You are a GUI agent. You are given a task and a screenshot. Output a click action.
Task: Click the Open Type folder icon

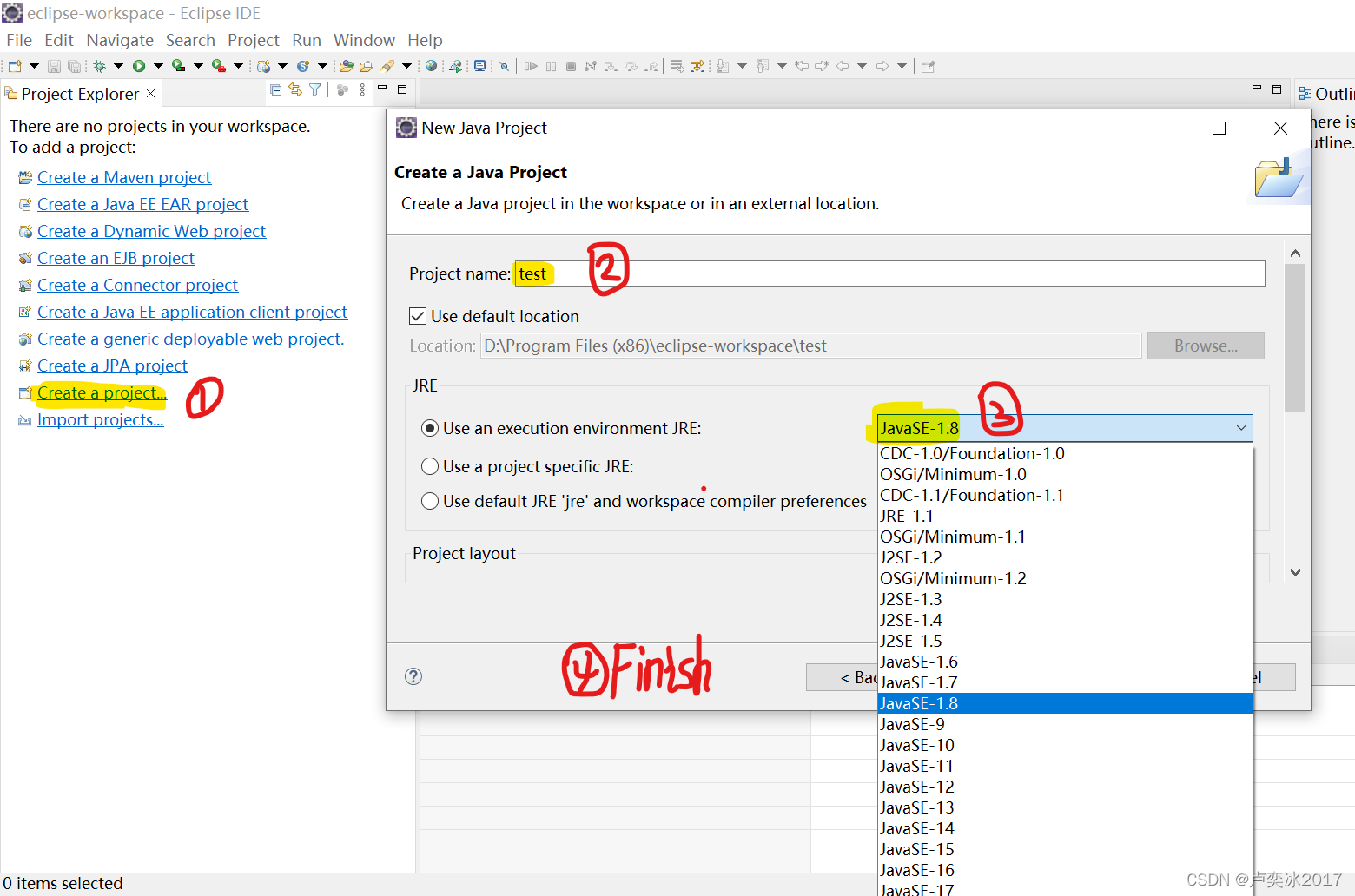click(x=346, y=66)
